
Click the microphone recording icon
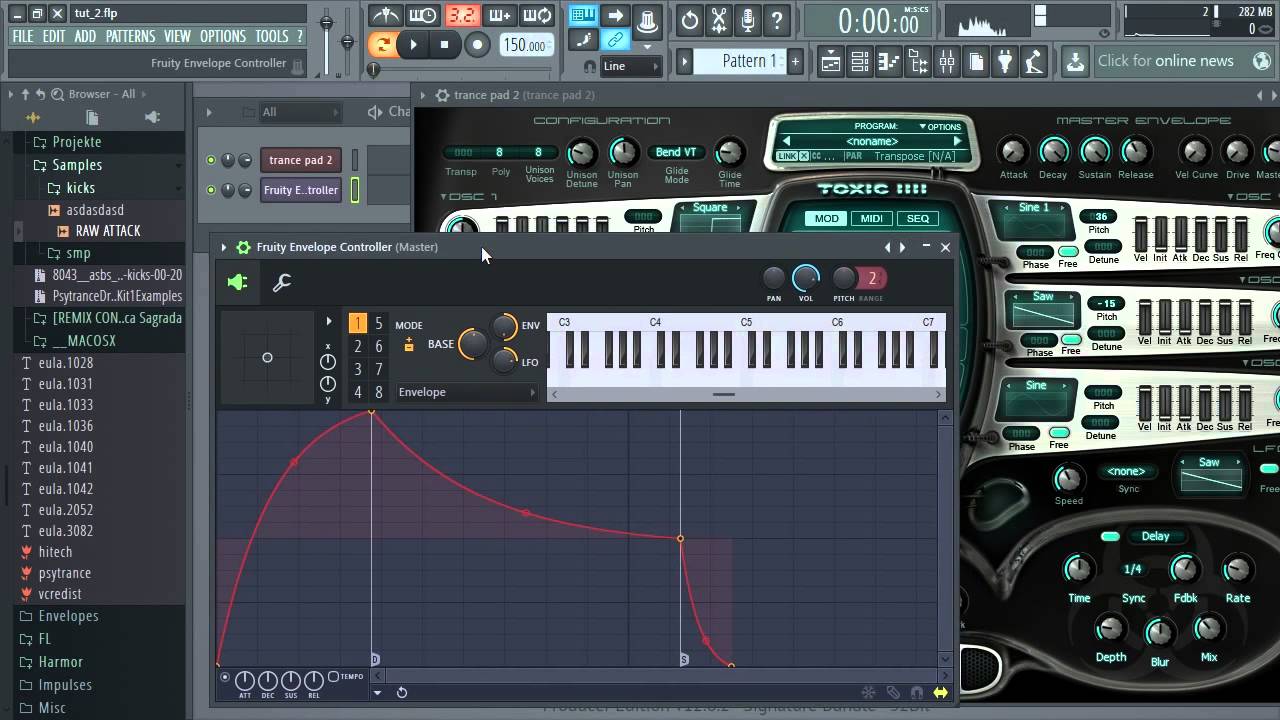pyautogui.click(x=748, y=20)
